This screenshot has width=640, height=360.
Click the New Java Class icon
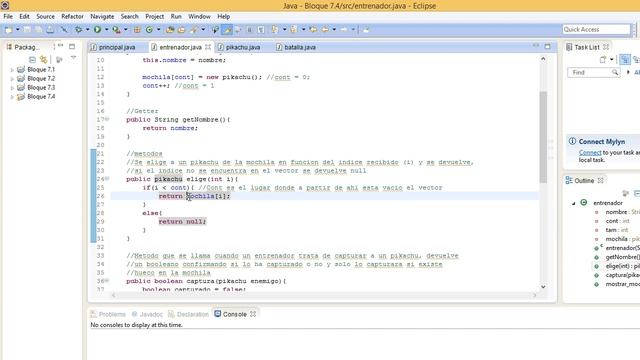[x=149, y=29]
